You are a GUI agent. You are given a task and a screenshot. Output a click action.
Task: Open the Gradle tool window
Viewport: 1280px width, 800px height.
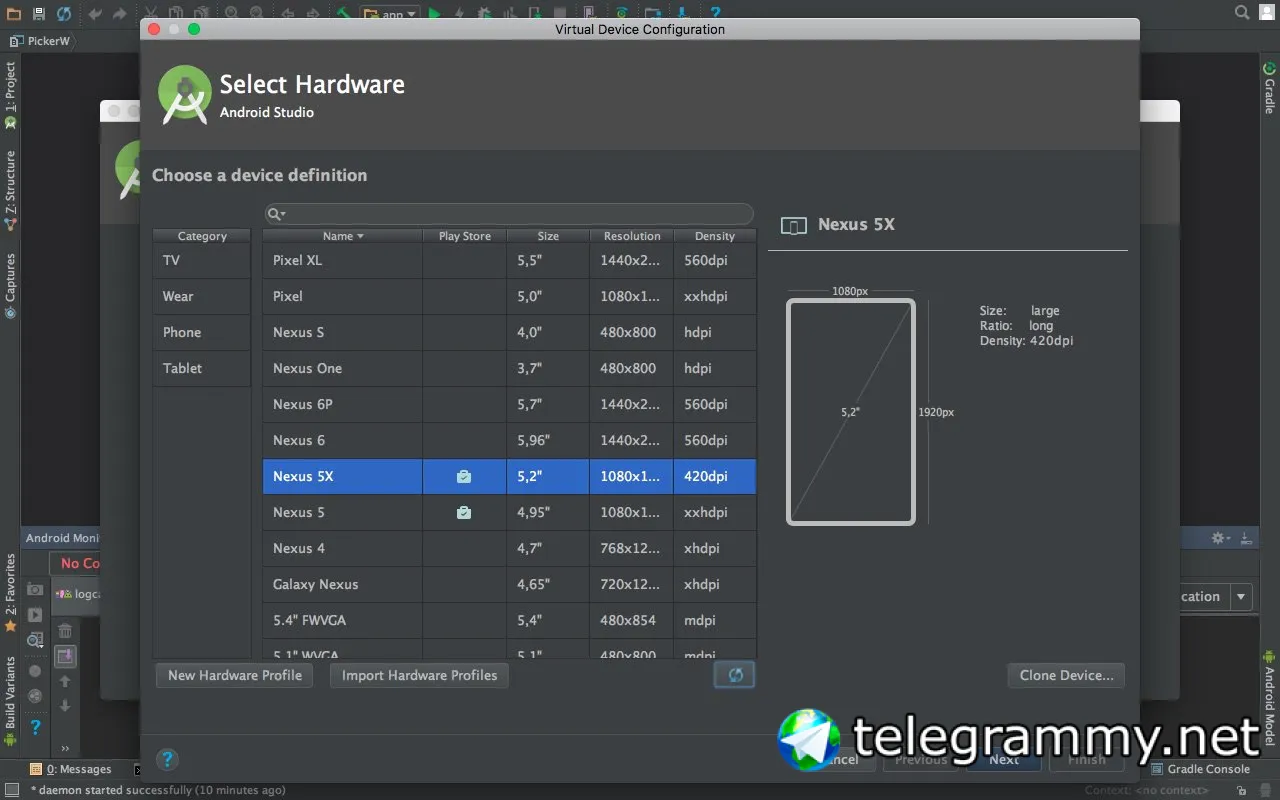click(1269, 88)
